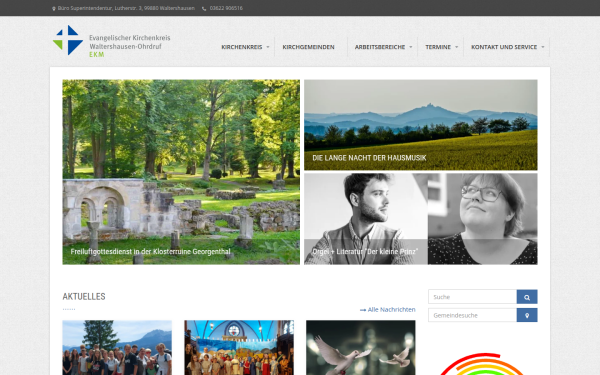The image size is (600, 375).
Task: Expand the Kirchenkreis dropdown arrow
Action: pos(268,47)
